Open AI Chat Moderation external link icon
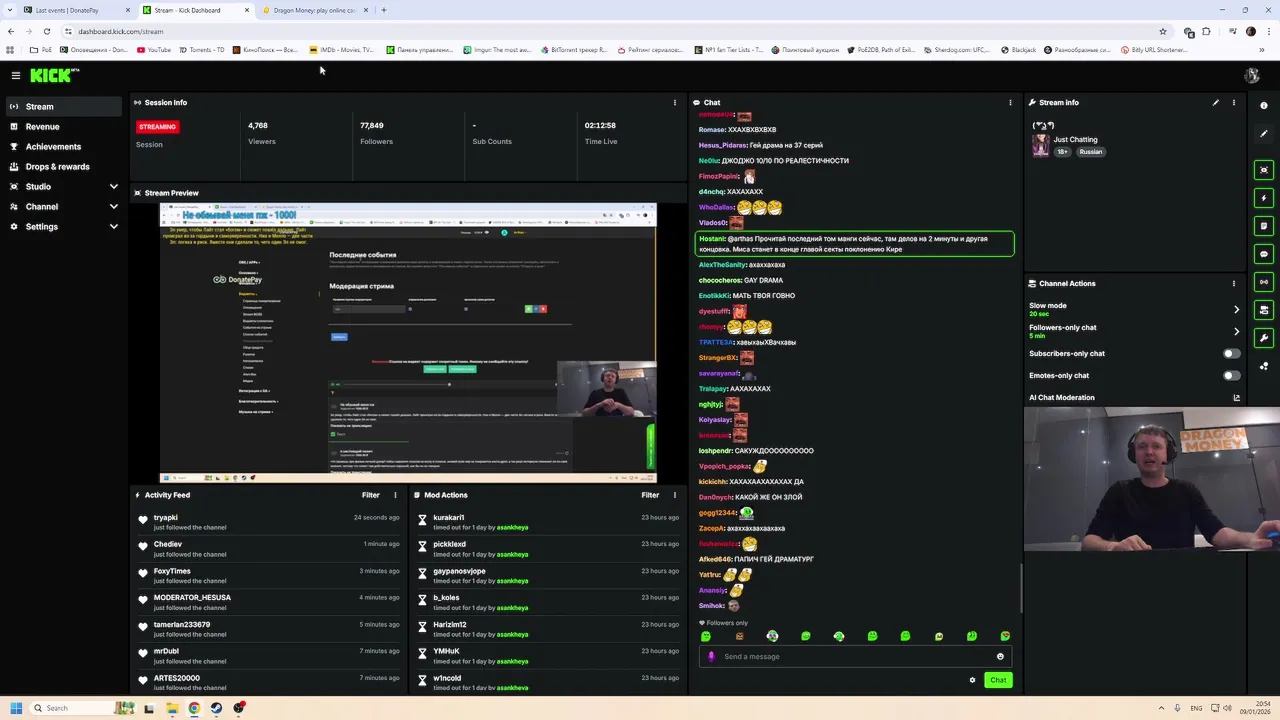The image size is (1280, 720). pyautogui.click(x=1236, y=398)
